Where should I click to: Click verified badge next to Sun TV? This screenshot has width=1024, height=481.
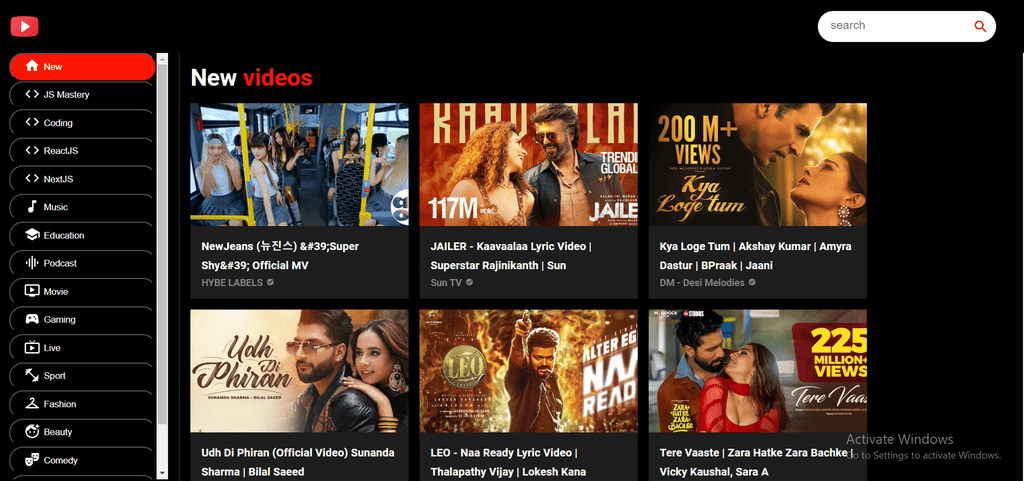(469, 283)
